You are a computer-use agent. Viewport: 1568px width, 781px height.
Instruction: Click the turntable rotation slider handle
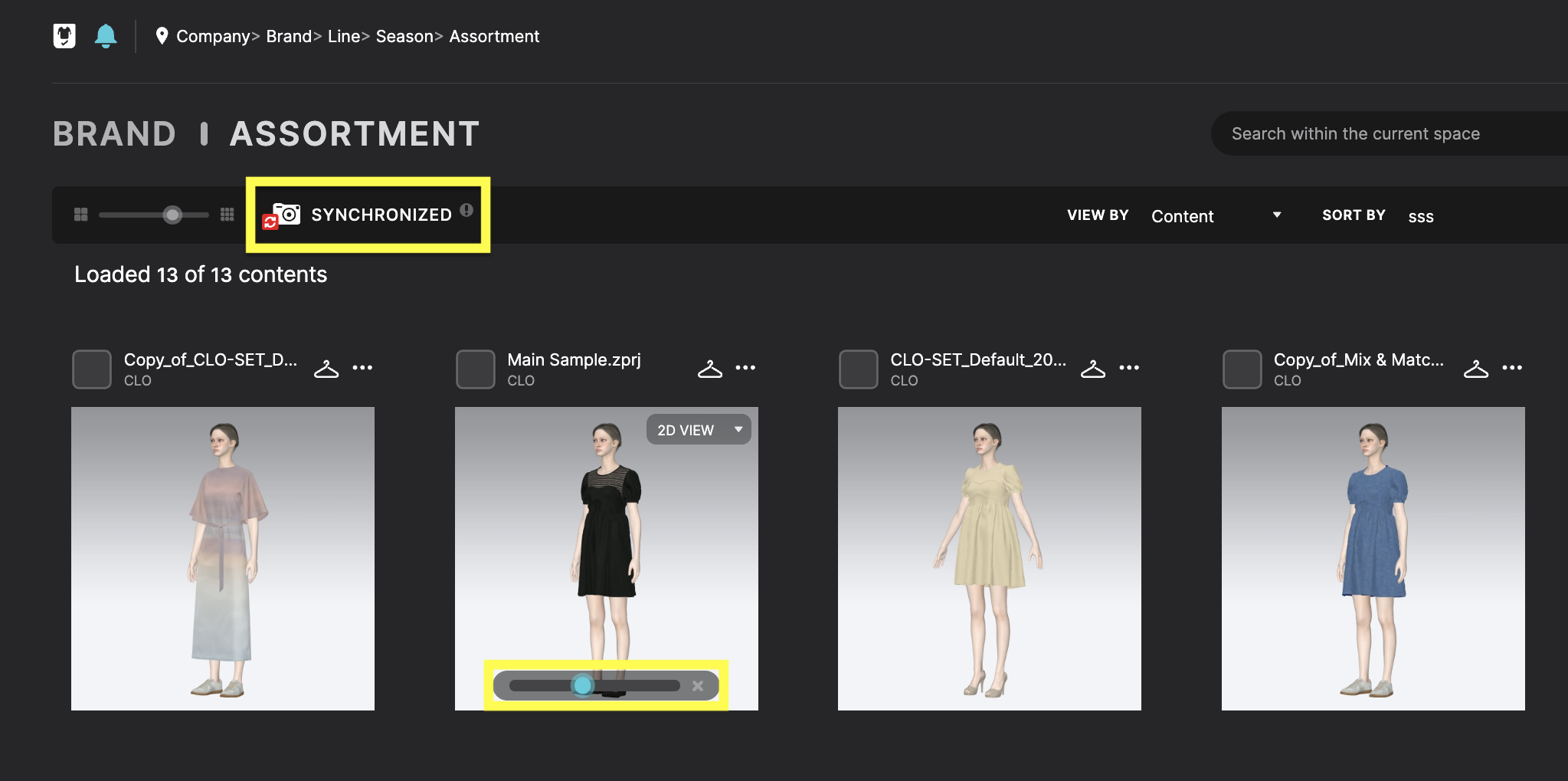(x=583, y=685)
